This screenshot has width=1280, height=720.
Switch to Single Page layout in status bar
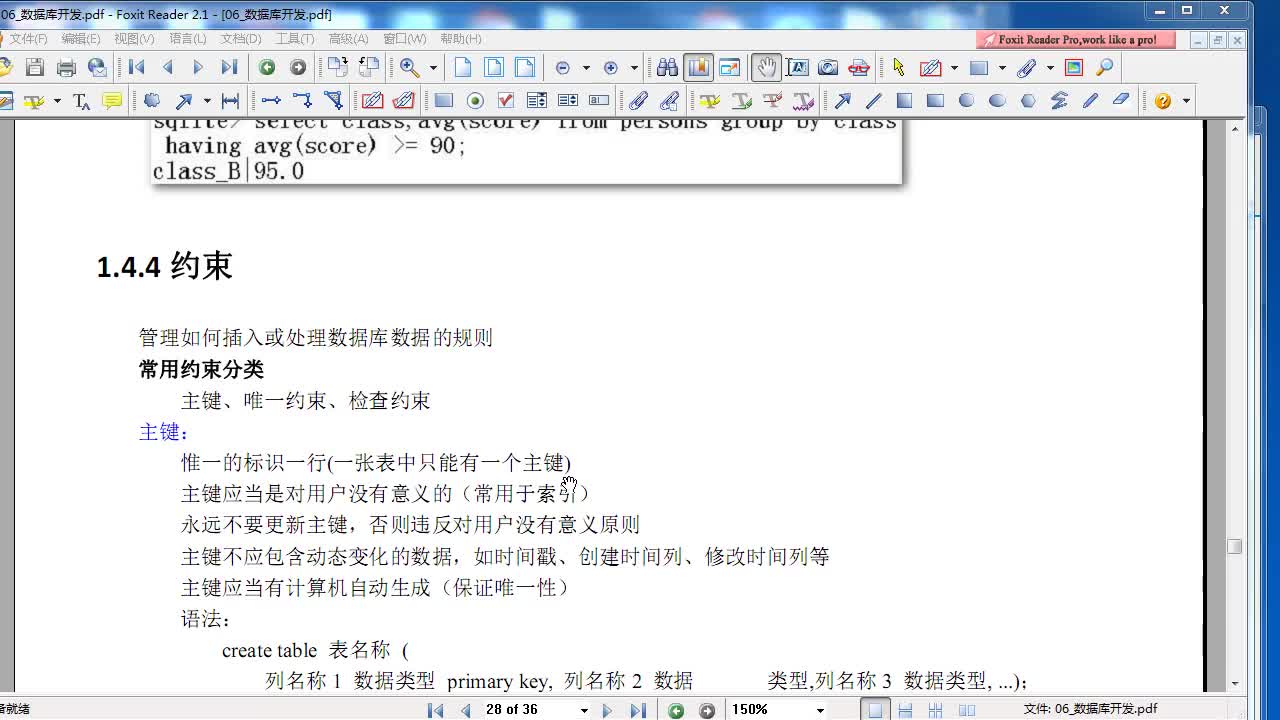tap(875, 710)
